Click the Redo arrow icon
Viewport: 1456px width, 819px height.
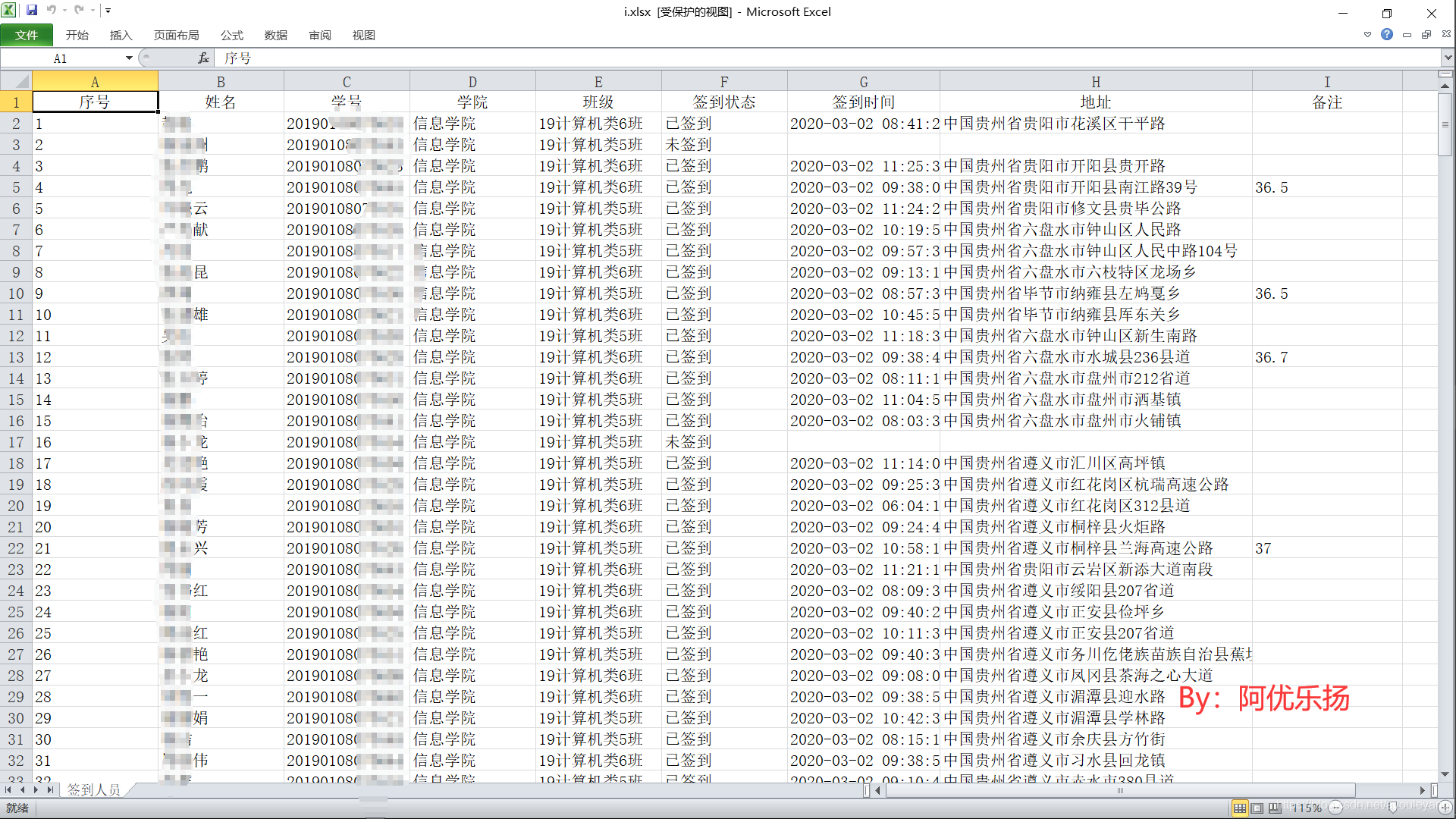point(79,11)
